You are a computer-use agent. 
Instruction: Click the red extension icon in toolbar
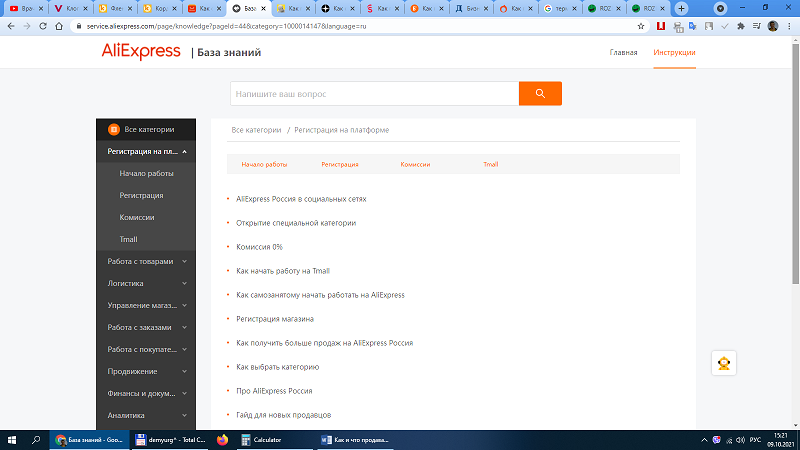pos(661,26)
